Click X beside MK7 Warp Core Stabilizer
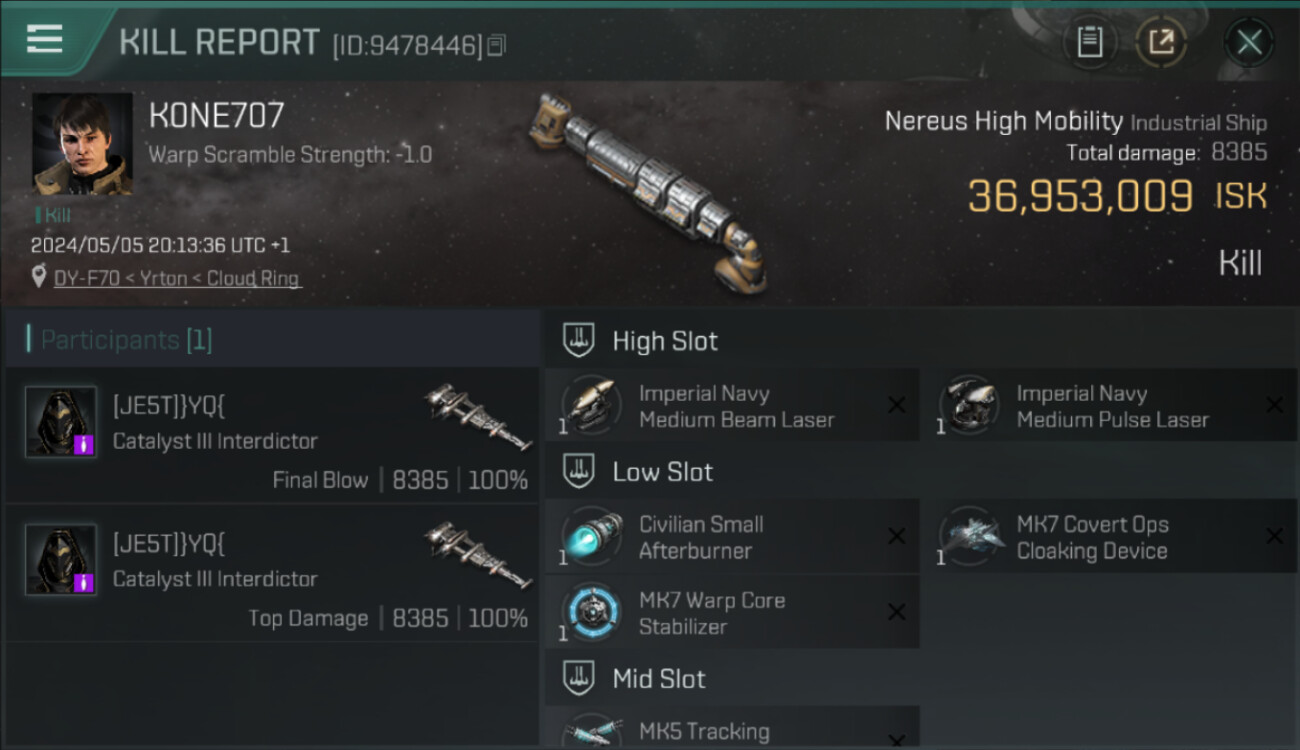This screenshot has height=750, width=1300. click(x=897, y=612)
